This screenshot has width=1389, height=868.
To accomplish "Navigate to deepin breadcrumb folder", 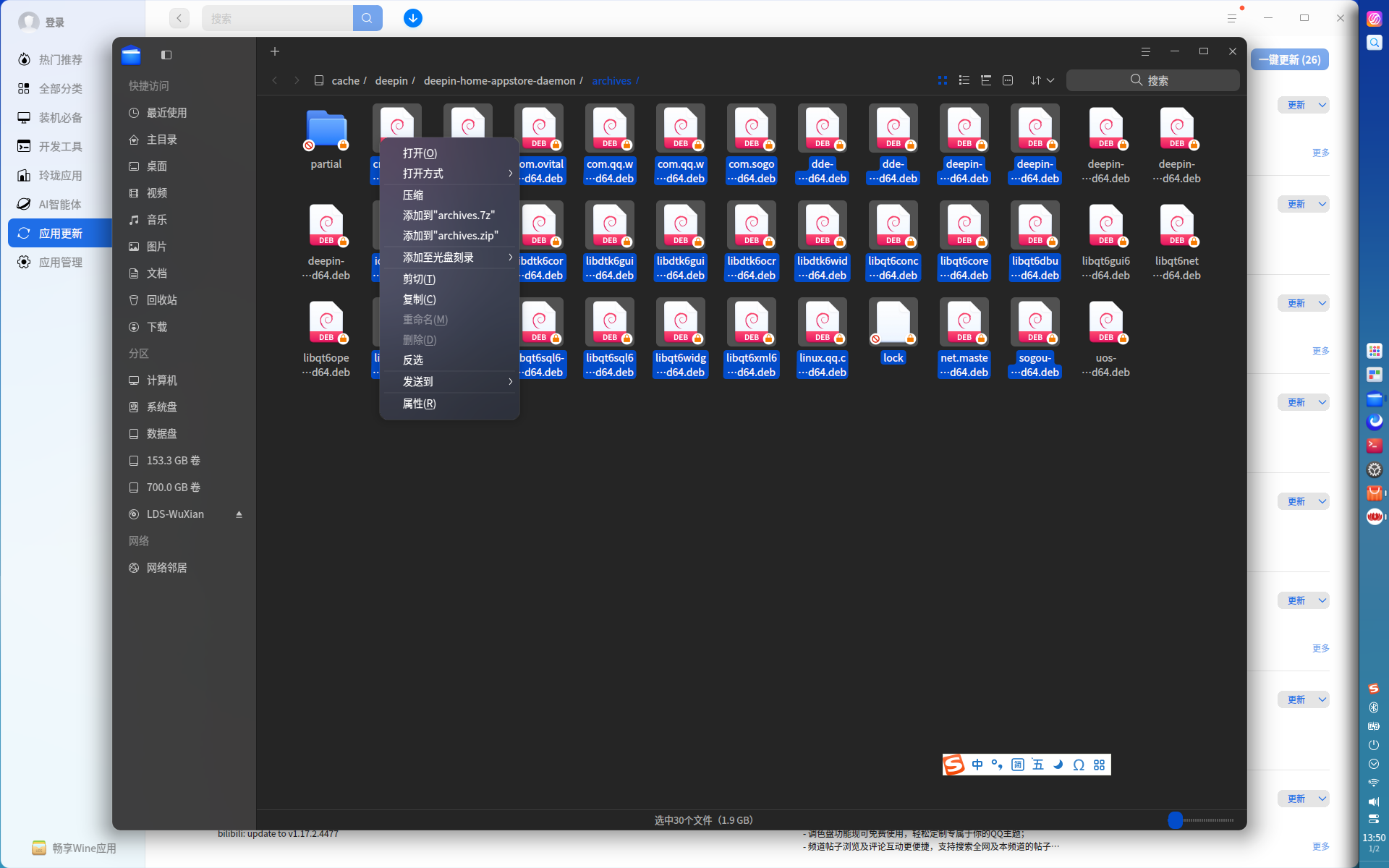I will coord(391,81).
